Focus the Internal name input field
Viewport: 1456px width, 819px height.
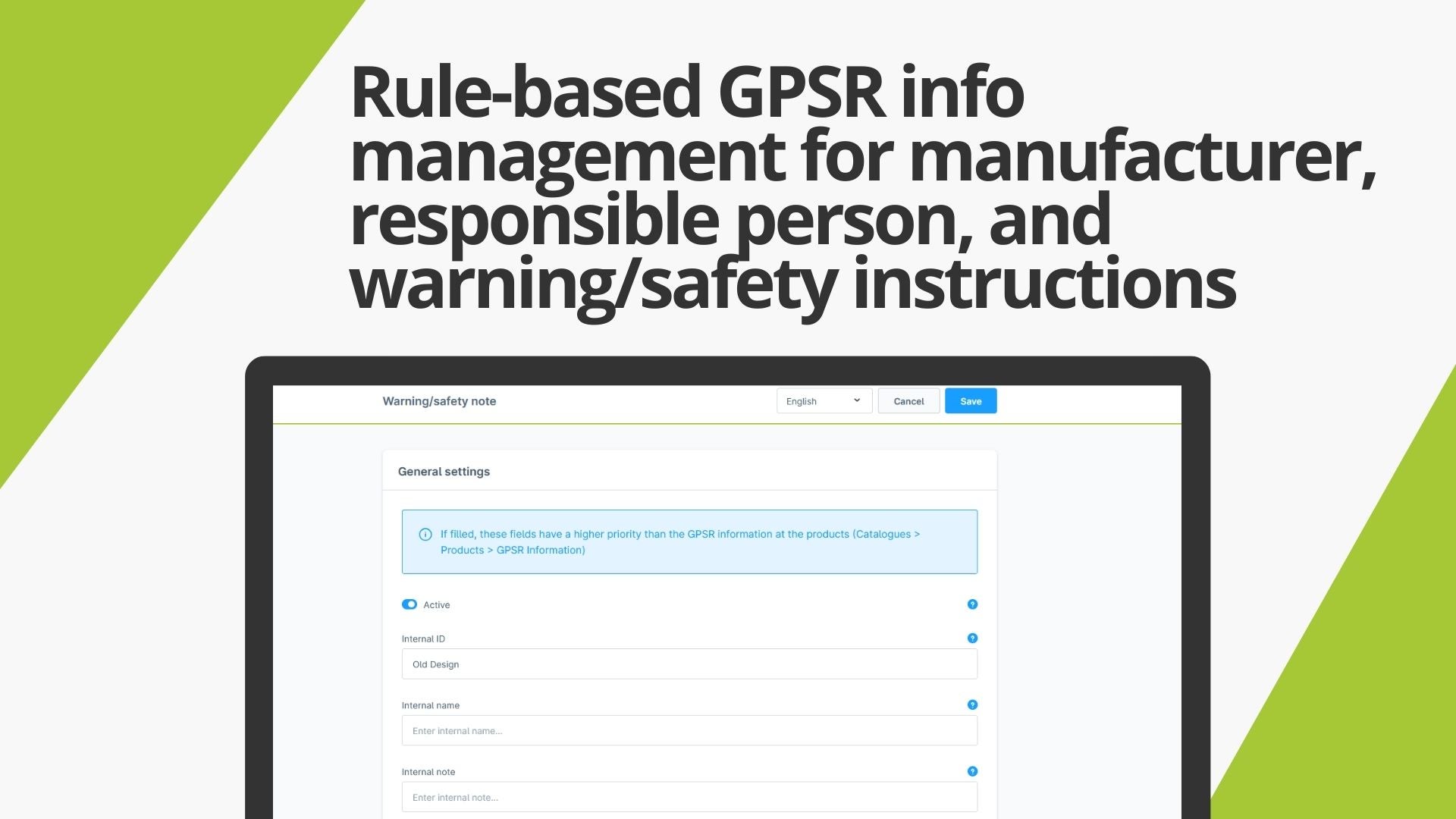coord(689,731)
